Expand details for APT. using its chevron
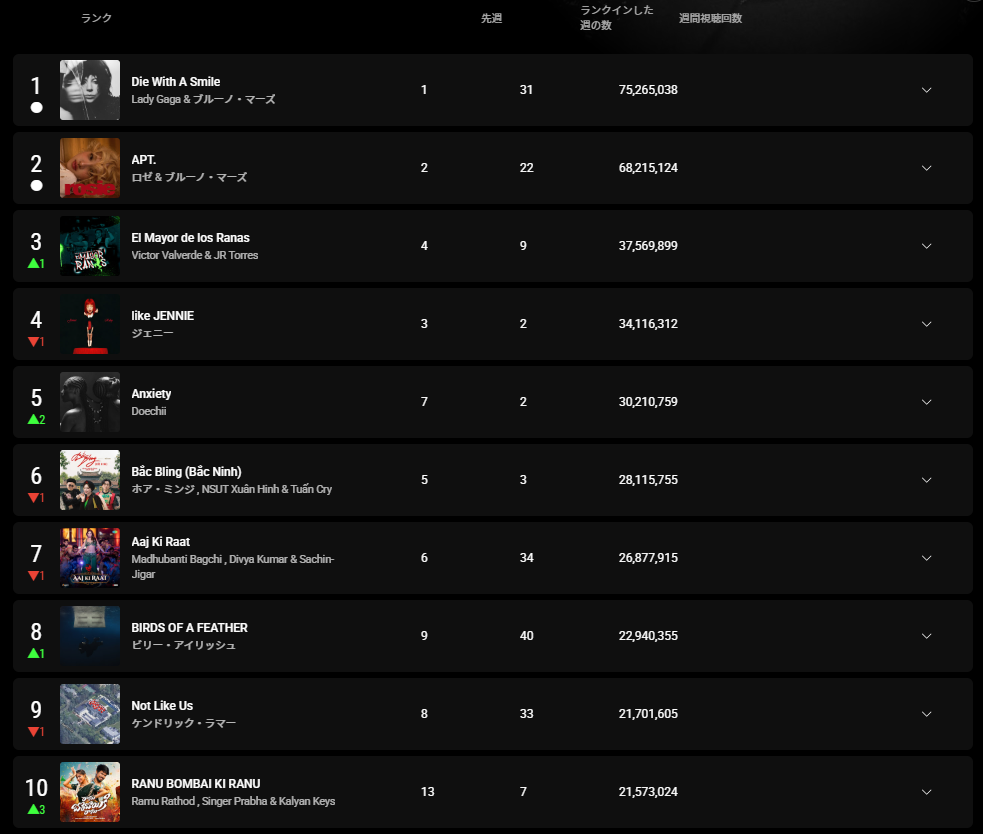983x834 pixels. tap(926, 167)
